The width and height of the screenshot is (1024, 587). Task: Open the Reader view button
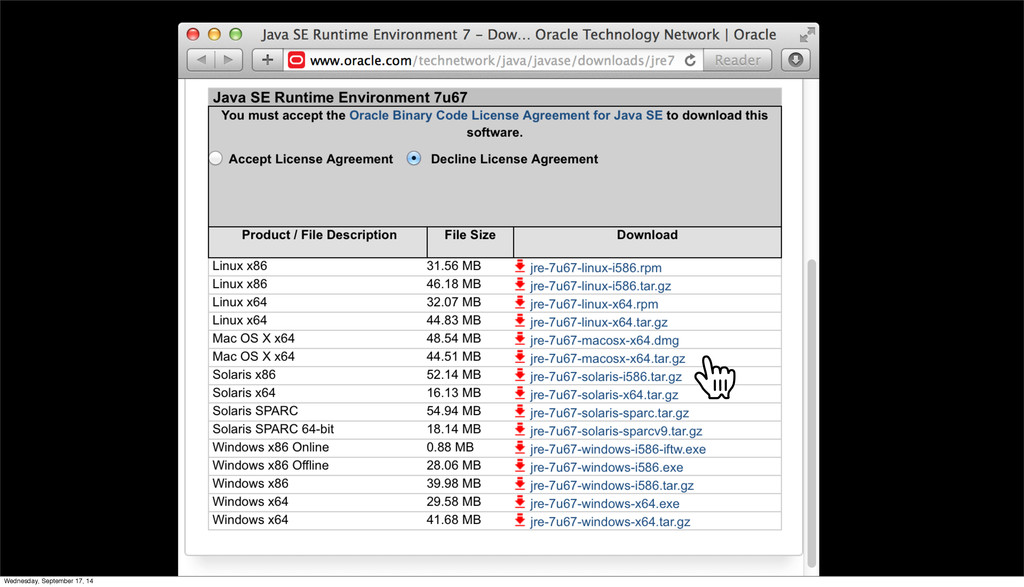click(x=738, y=60)
